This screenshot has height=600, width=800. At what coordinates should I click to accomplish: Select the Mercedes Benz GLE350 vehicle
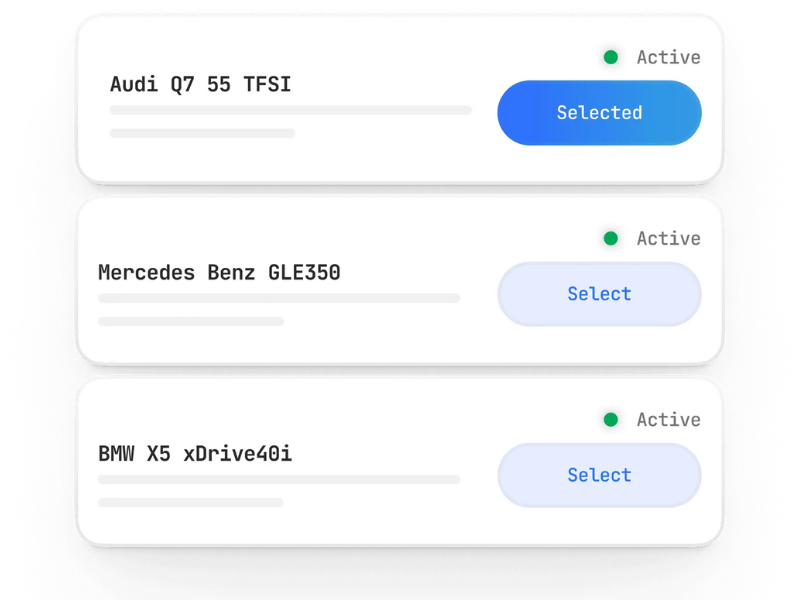[x=599, y=294]
